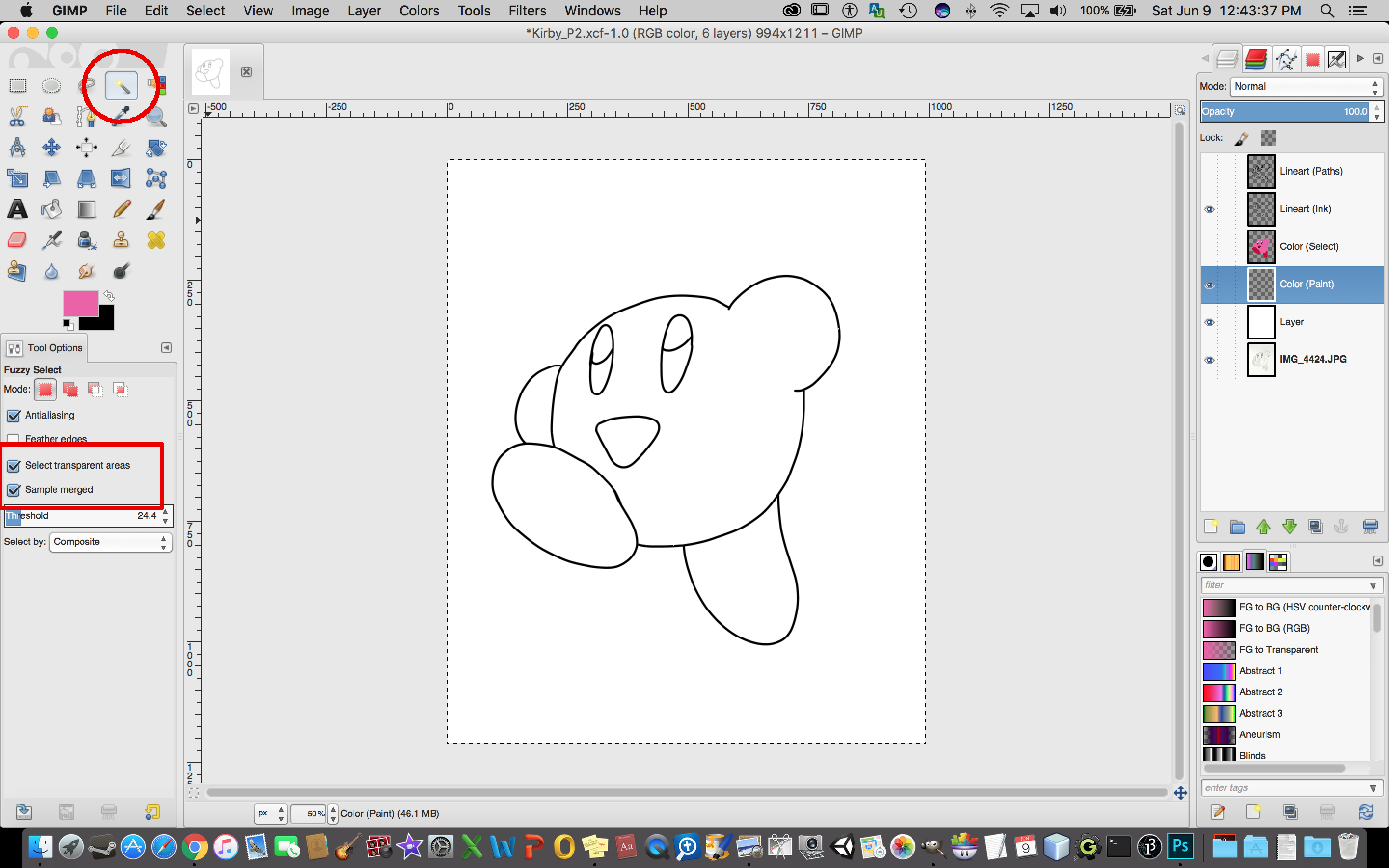
Task: Select the Zoom magnifier tool
Action: tap(156, 117)
